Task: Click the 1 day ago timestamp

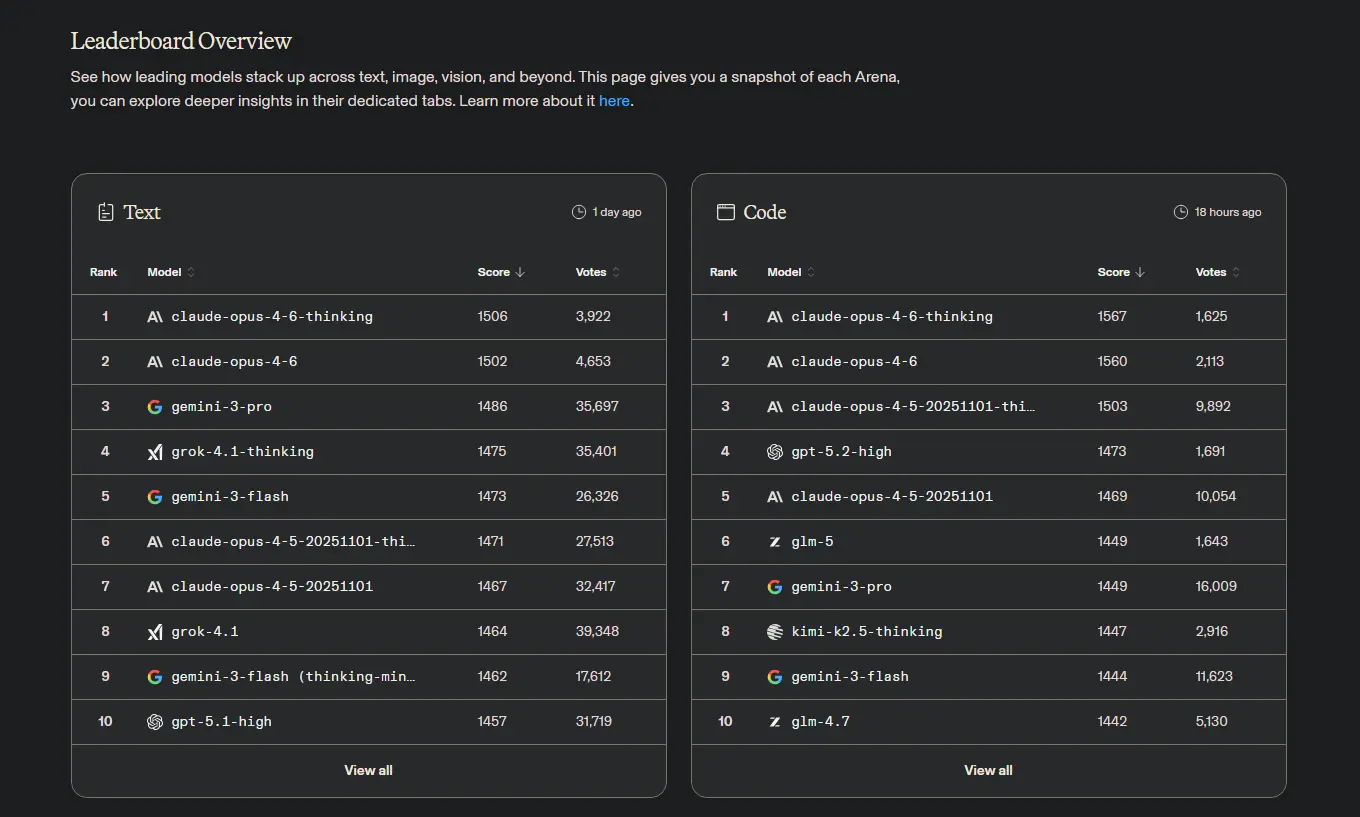Action: (x=617, y=212)
